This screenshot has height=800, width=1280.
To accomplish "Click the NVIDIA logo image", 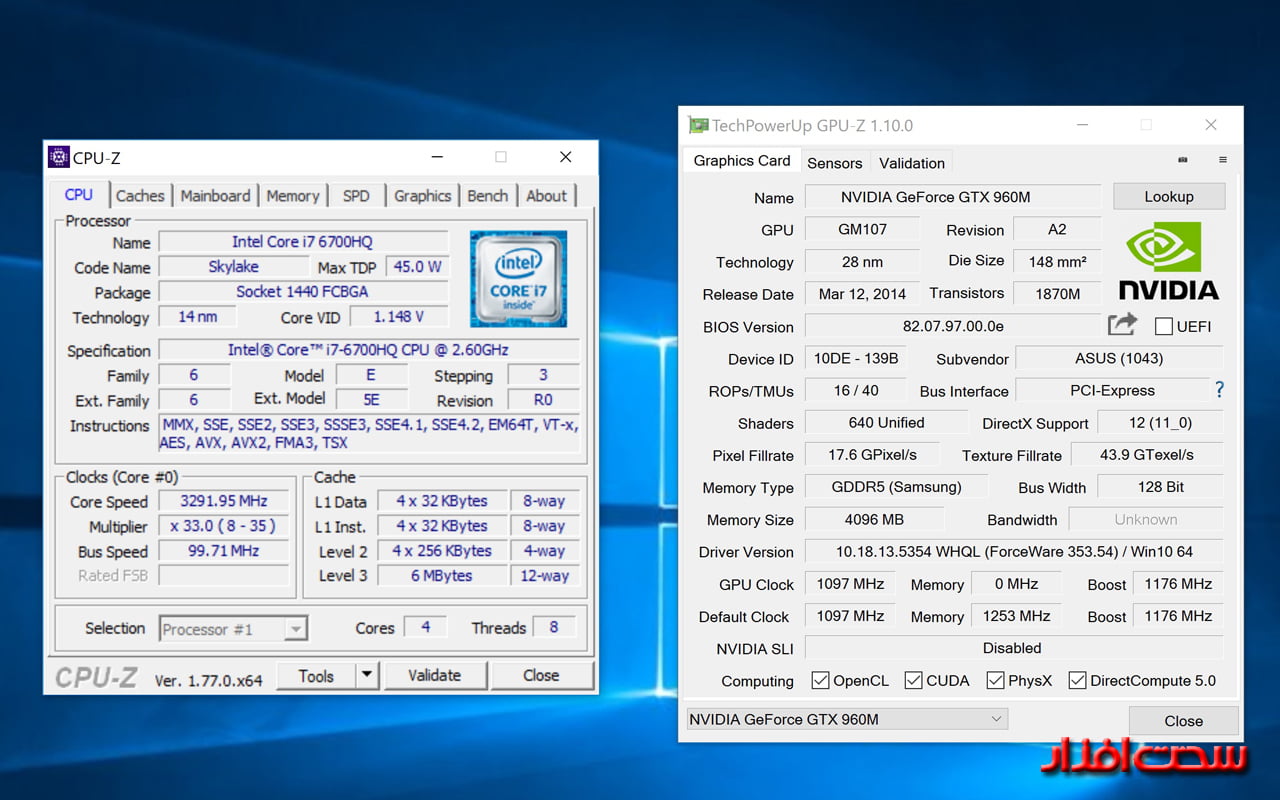I will tap(1168, 262).
